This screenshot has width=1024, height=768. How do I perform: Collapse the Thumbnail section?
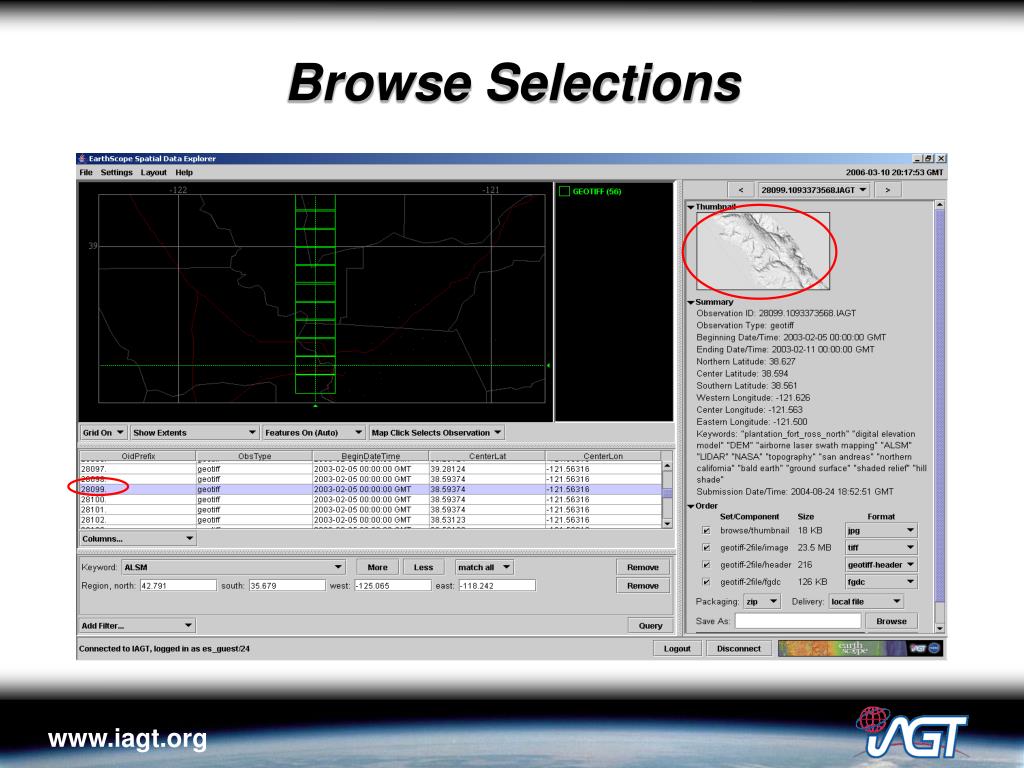691,207
